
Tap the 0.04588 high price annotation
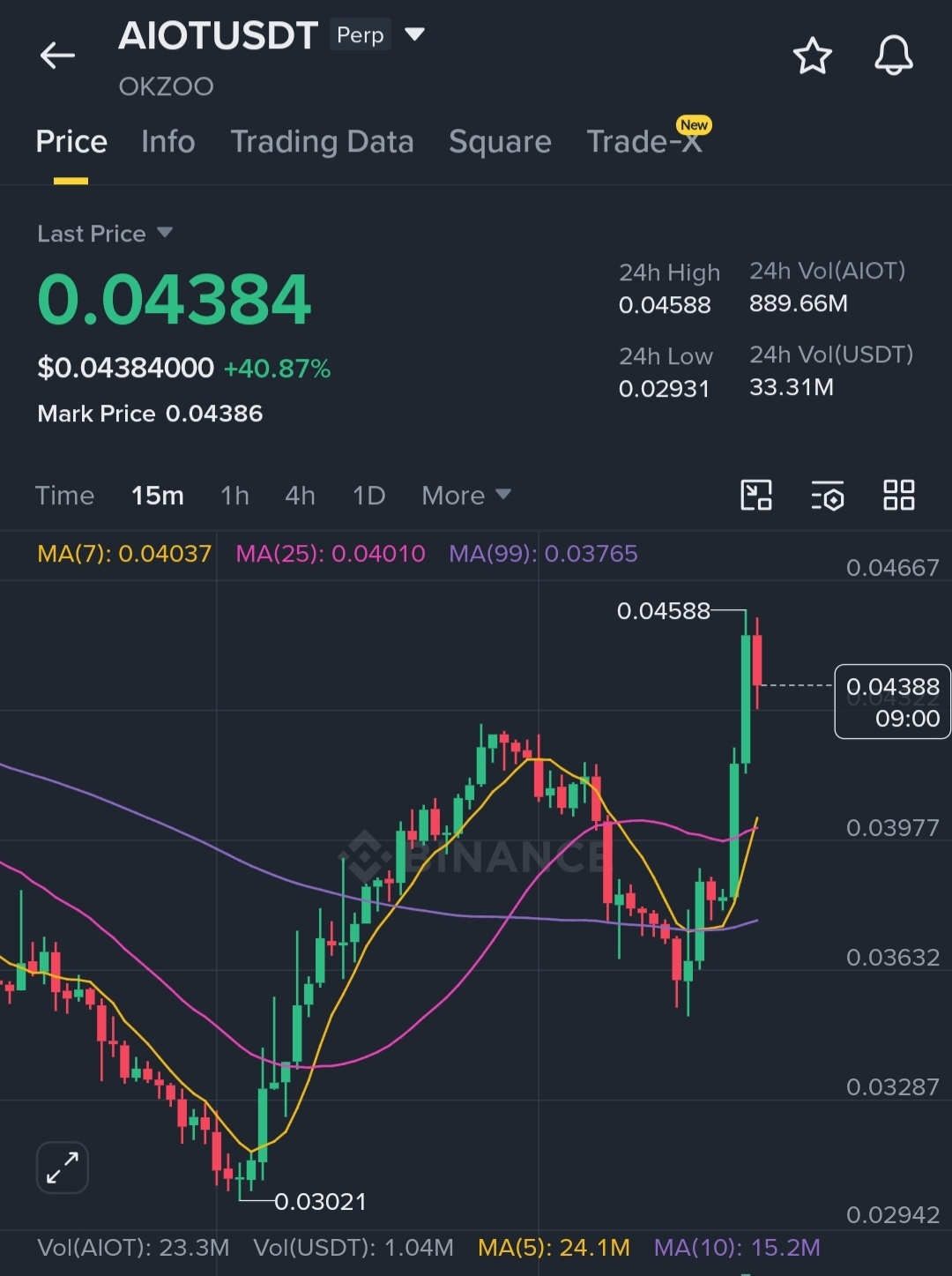click(x=664, y=610)
